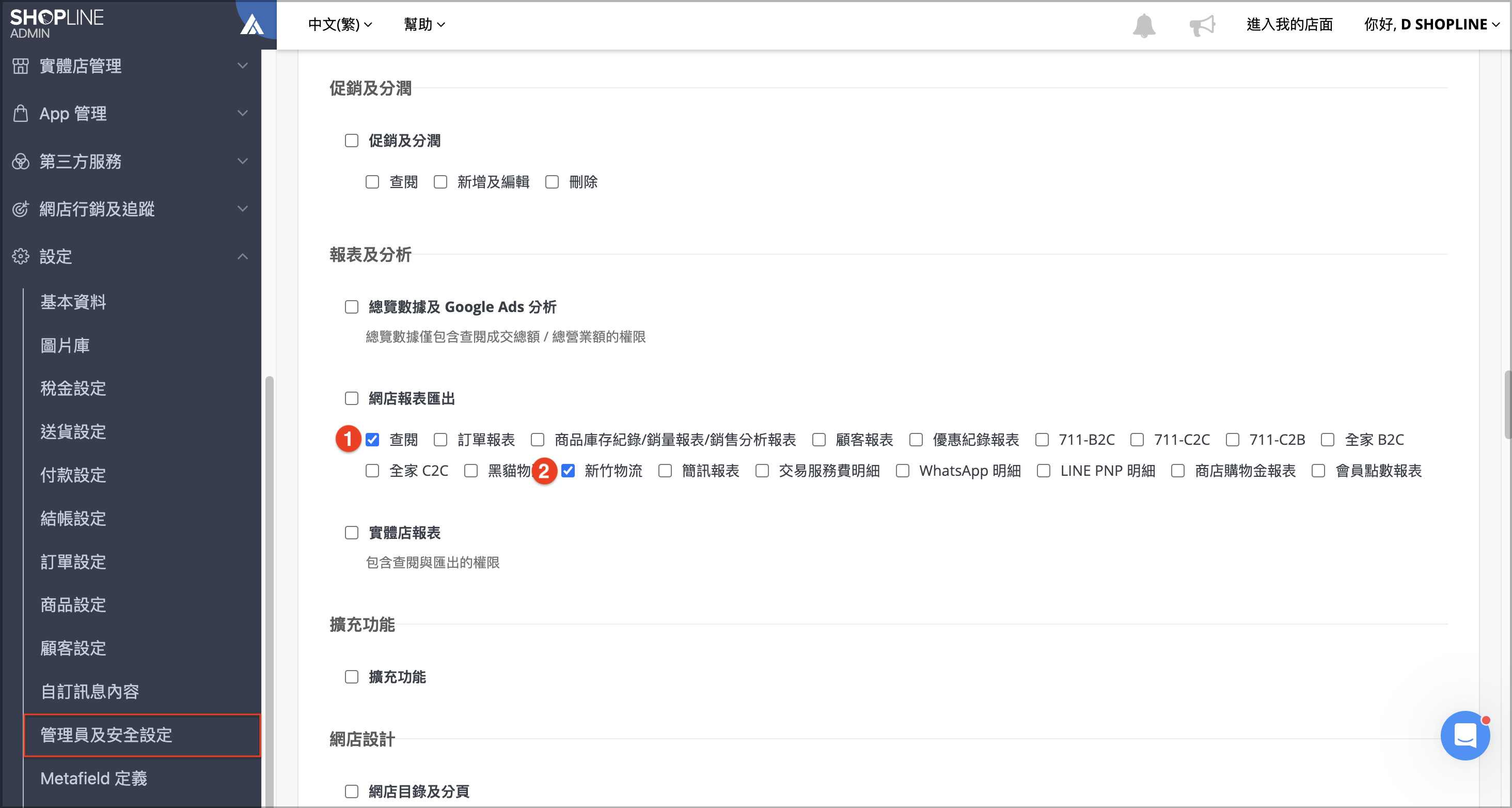
Task: Open the D SHOPLINE account dropdown
Action: point(1431,25)
